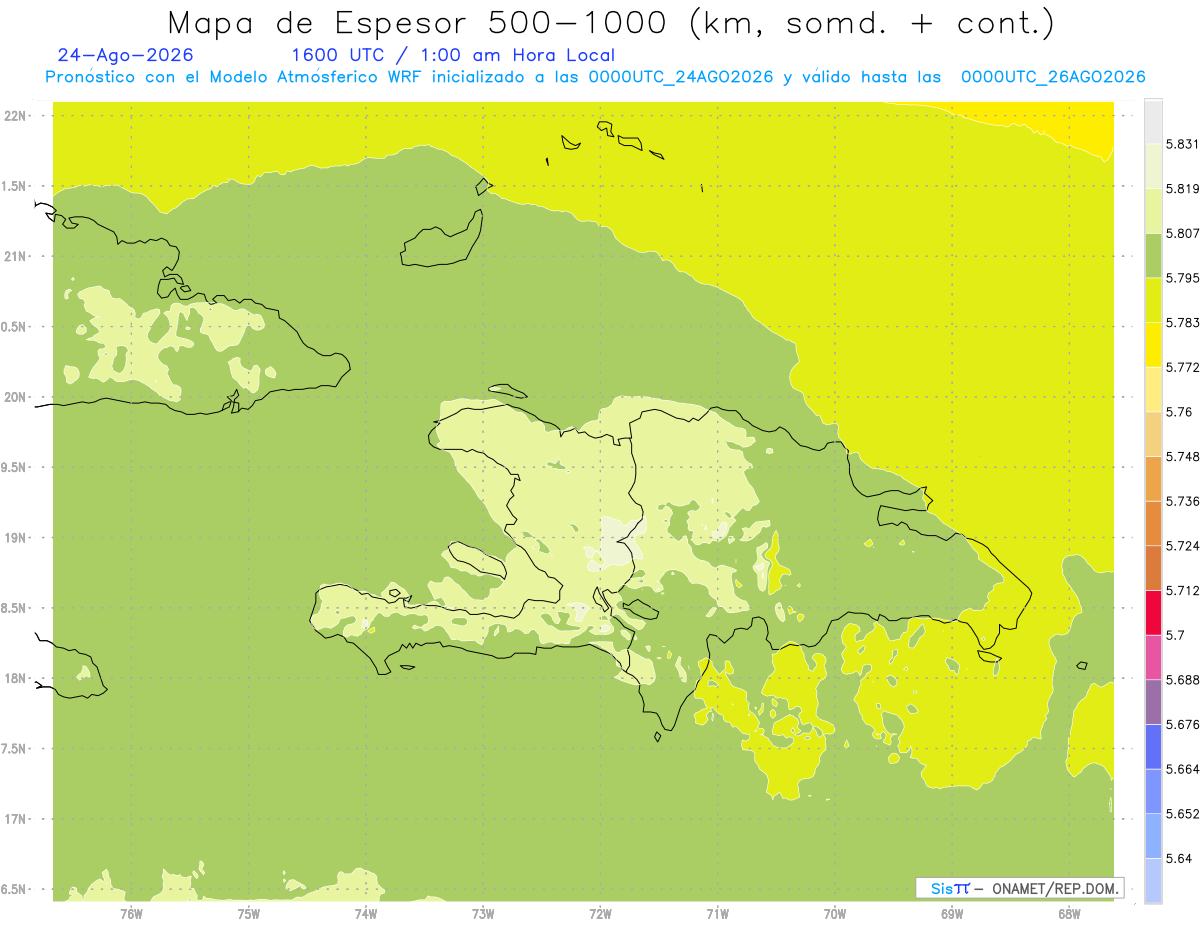Click the 21N latitude axis label
The width and height of the screenshot is (1200, 927).
(x=16, y=257)
